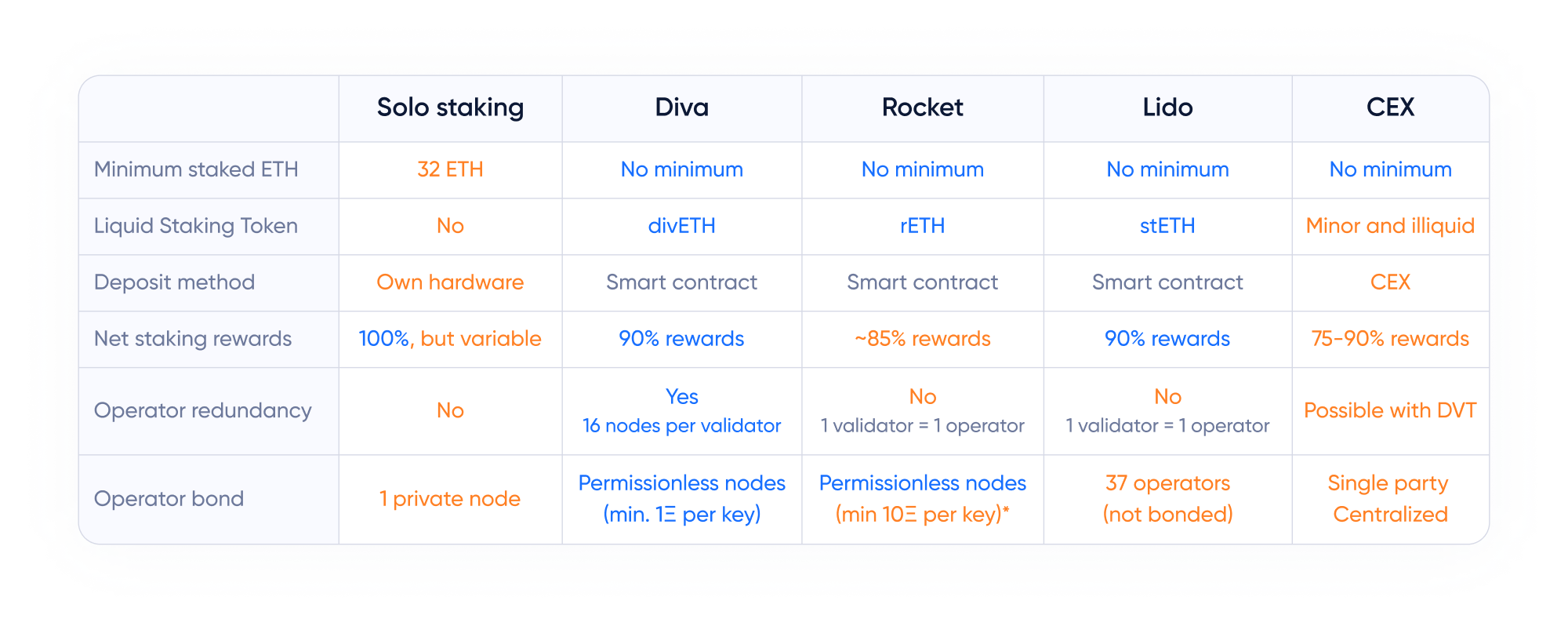Click the 32 ETH cell

450,169
